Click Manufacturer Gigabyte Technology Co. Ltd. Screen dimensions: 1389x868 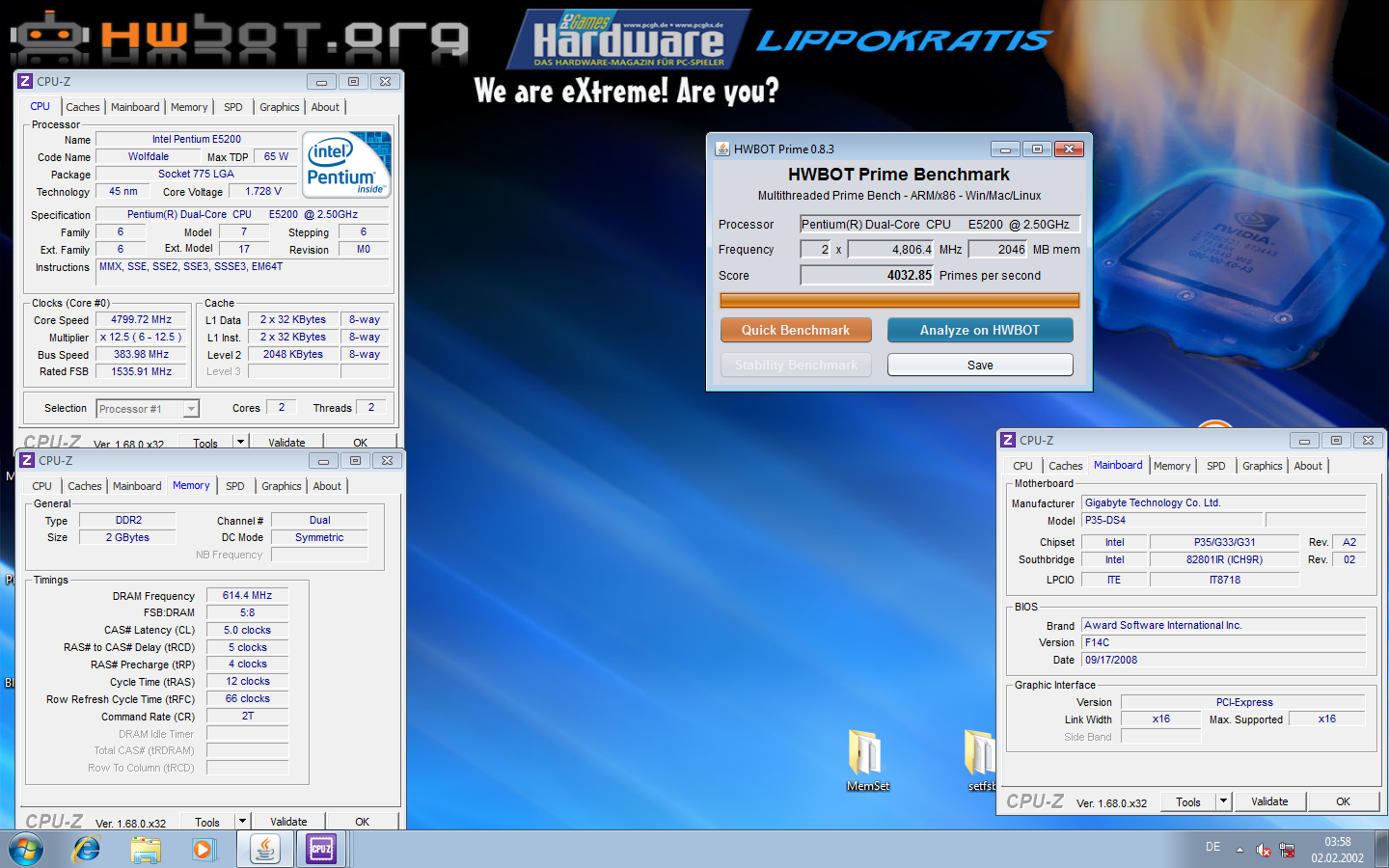pyautogui.click(x=1224, y=502)
